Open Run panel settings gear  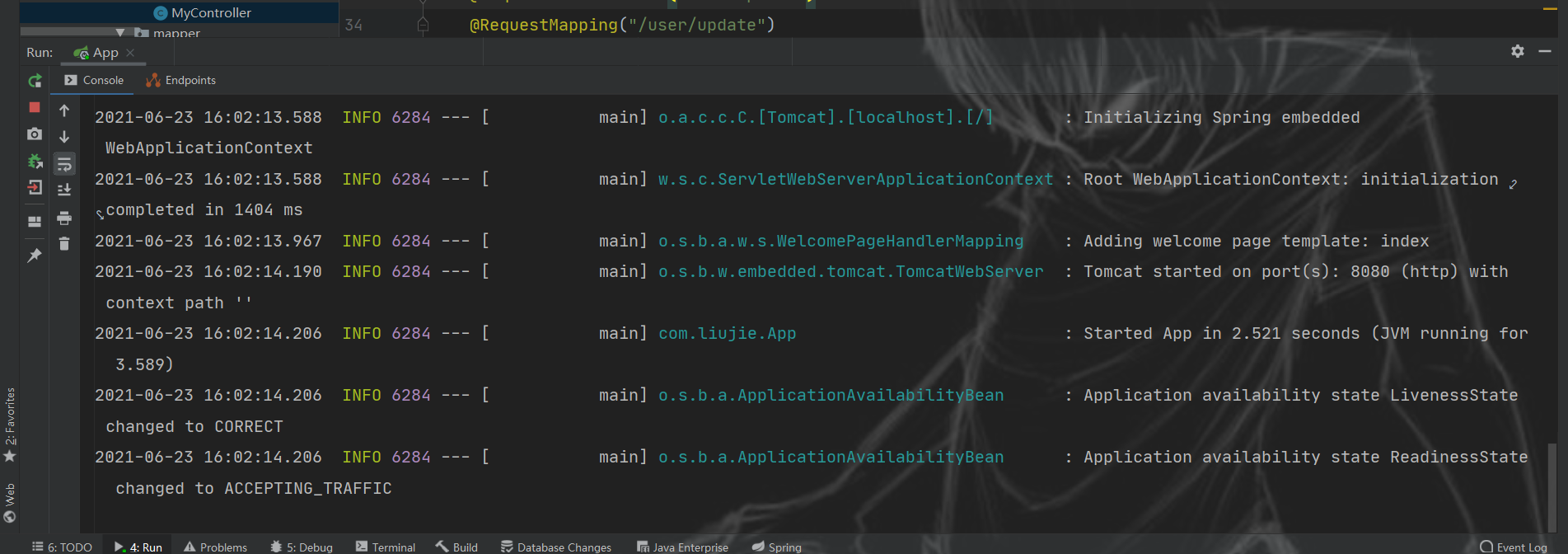point(1518,51)
